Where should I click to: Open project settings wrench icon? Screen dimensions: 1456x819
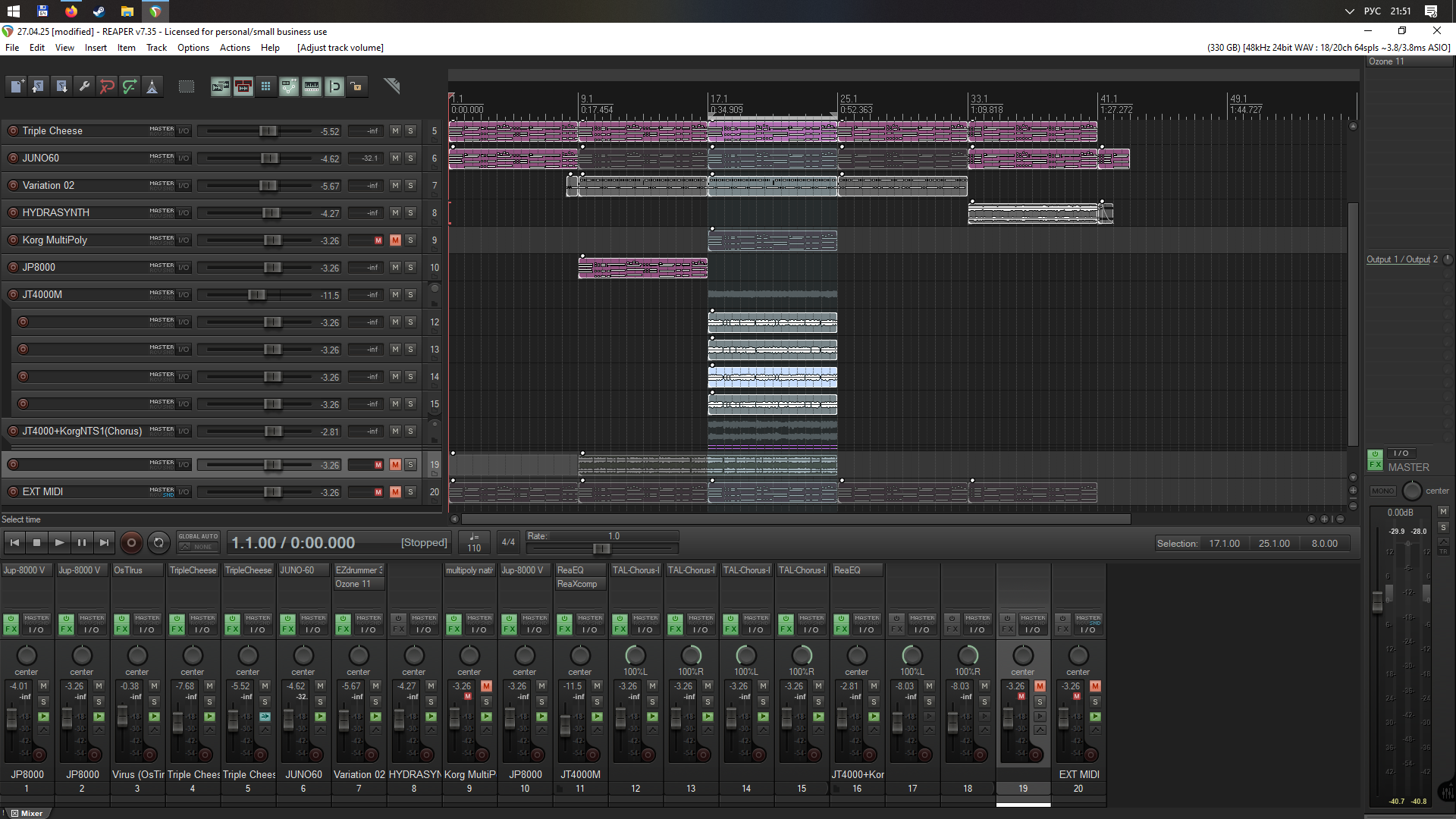tap(84, 86)
